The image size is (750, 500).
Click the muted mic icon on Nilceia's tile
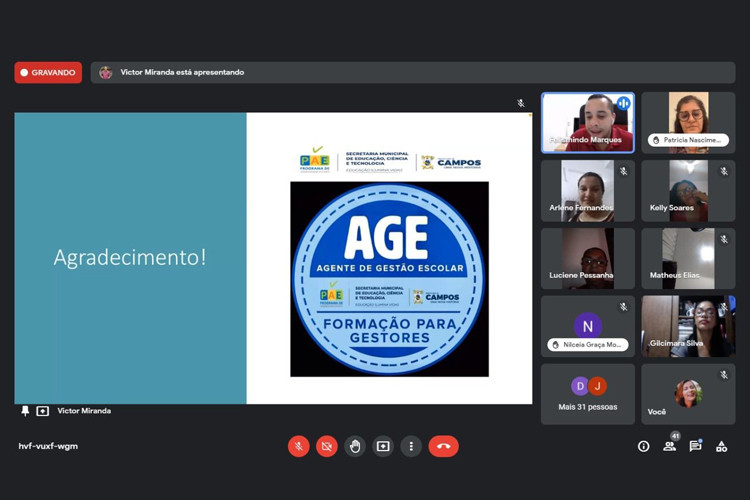click(x=624, y=307)
